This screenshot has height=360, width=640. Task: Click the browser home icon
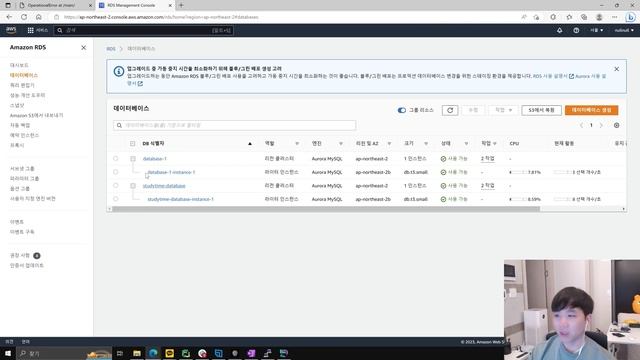pos(38,17)
